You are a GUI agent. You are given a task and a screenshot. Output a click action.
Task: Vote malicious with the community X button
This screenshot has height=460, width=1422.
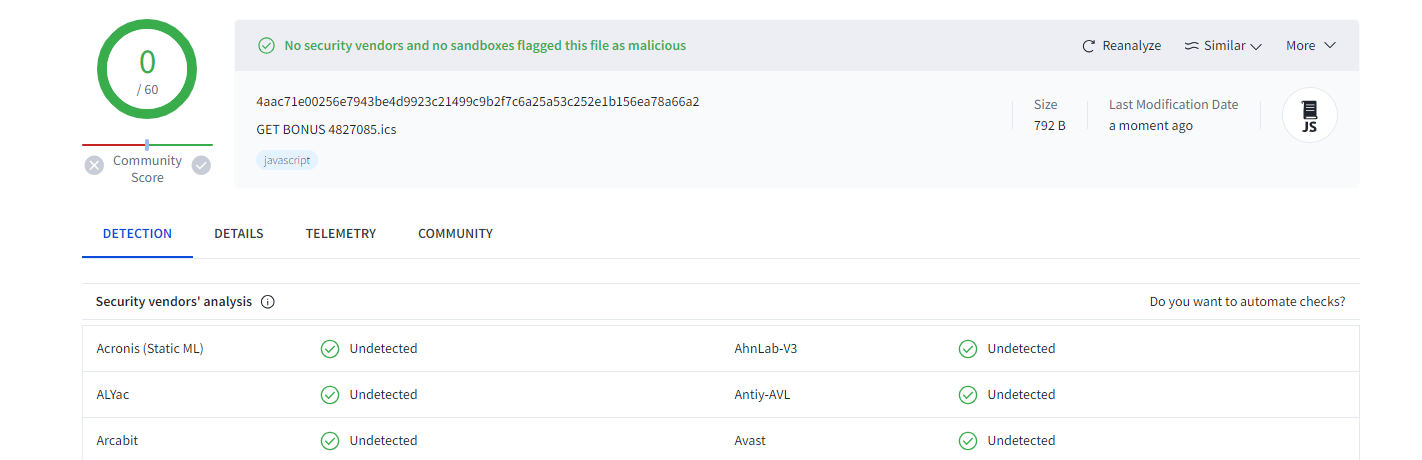[x=94, y=165]
